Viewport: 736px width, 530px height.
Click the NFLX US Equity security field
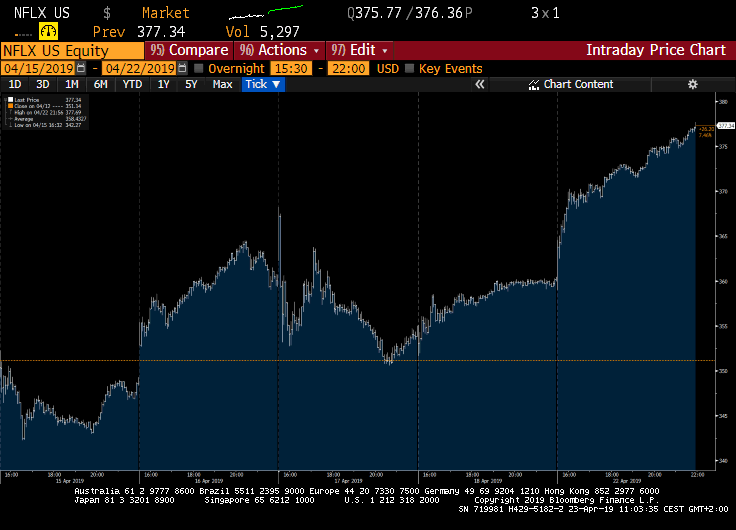72,51
